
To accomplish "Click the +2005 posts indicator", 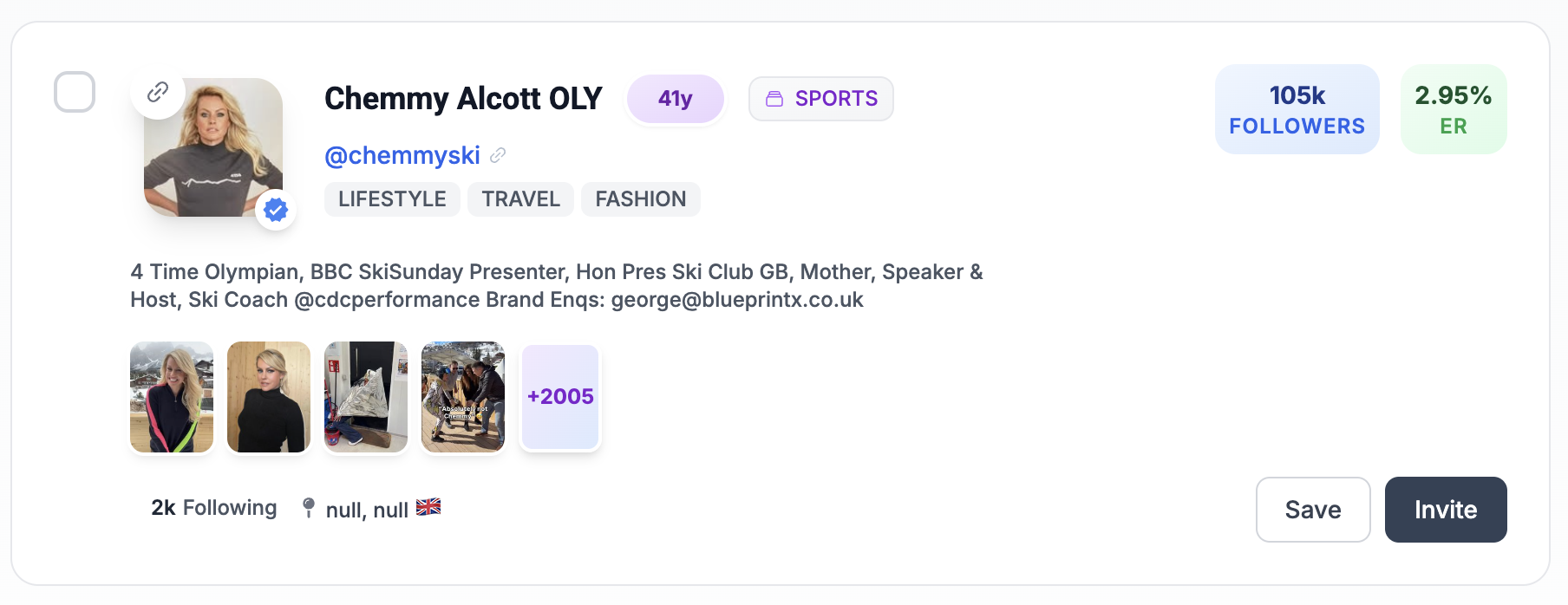I will pos(559,396).
